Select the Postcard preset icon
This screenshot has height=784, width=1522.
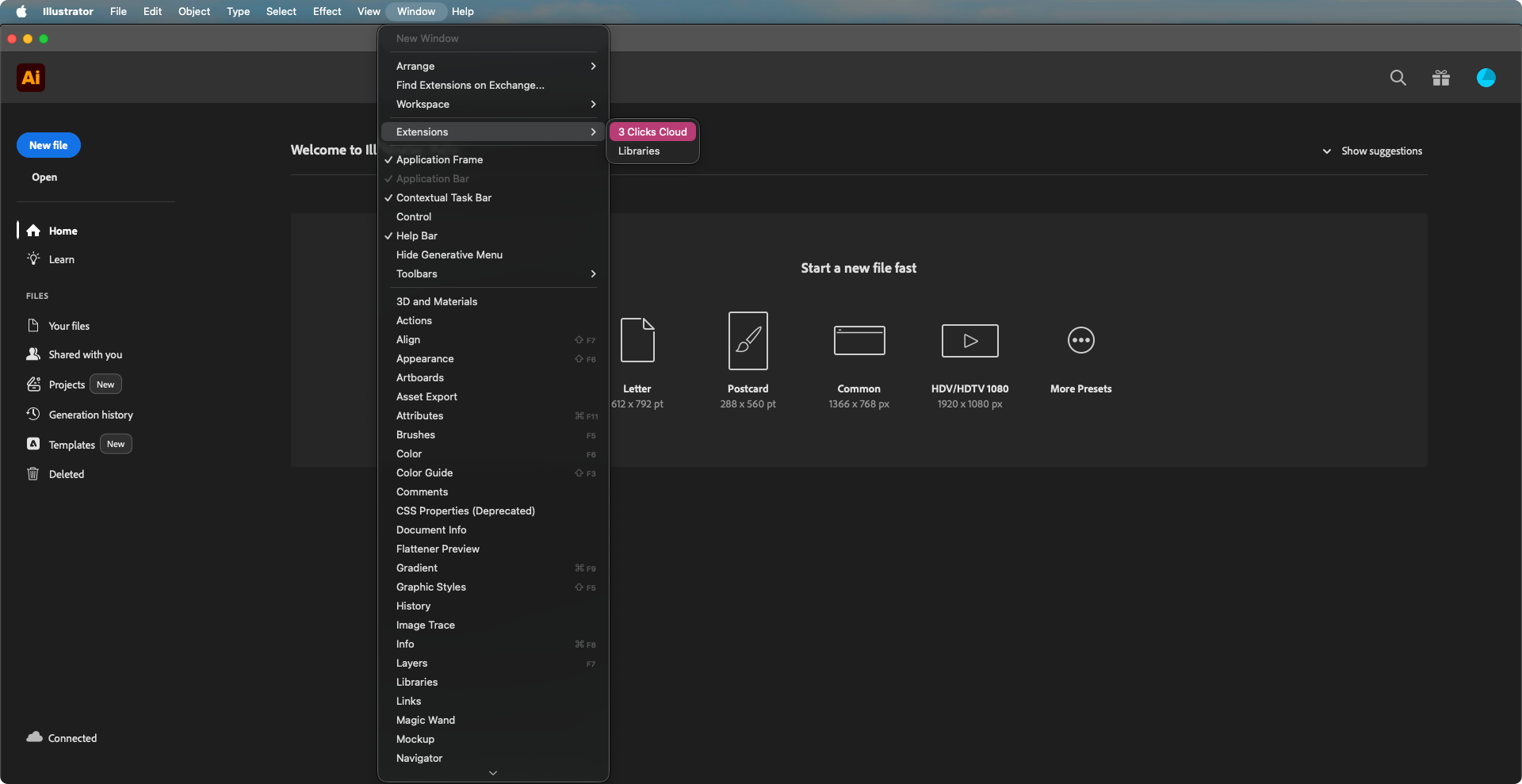pyautogui.click(x=748, y=341)
